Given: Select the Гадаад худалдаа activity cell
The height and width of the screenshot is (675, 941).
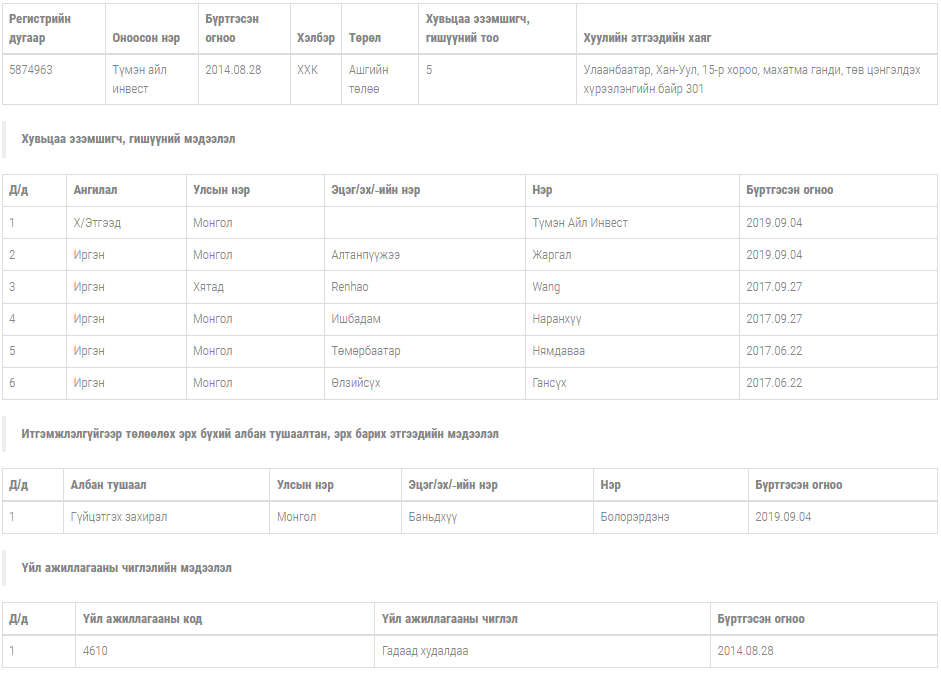Looking at the screenshot, I should [425, 651].
